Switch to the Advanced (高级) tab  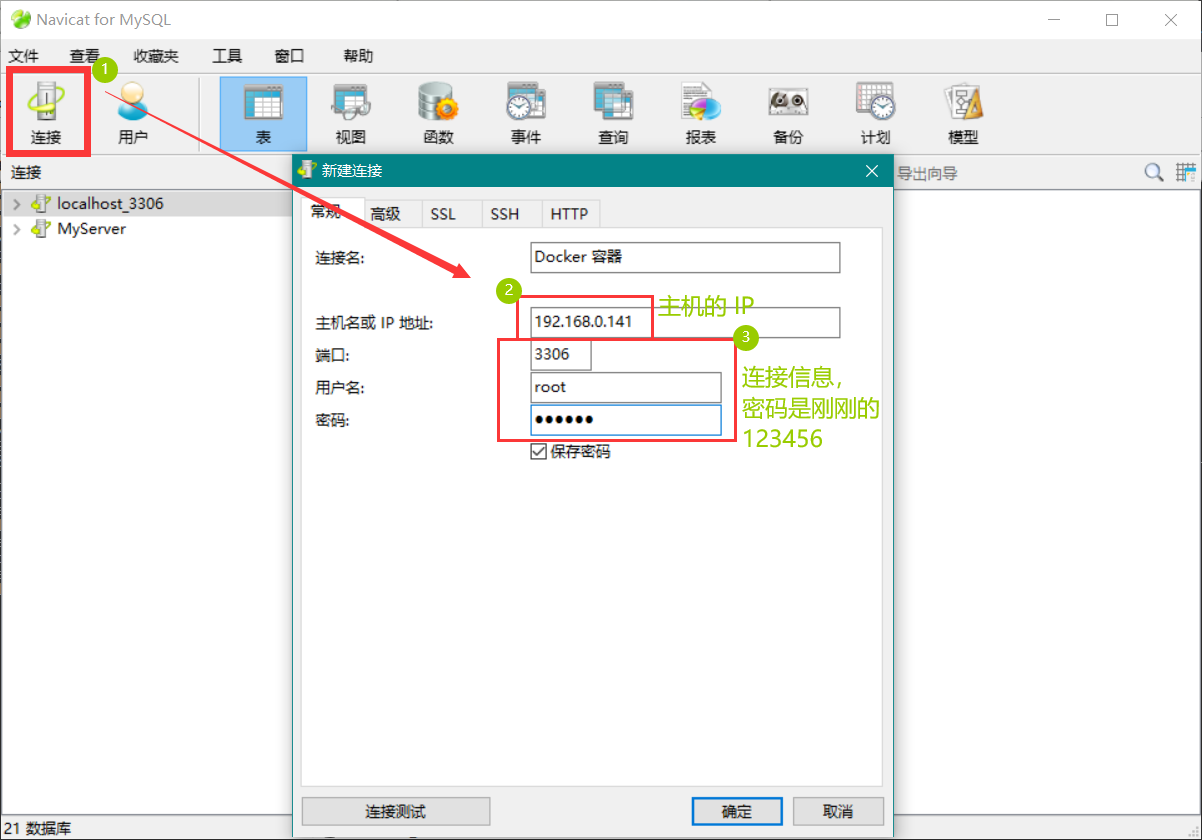point(385,214)
